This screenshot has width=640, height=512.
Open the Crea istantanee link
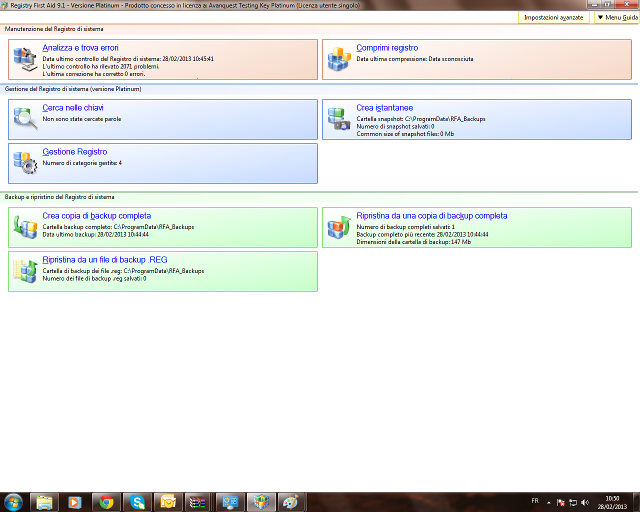[x=384, y=108]
